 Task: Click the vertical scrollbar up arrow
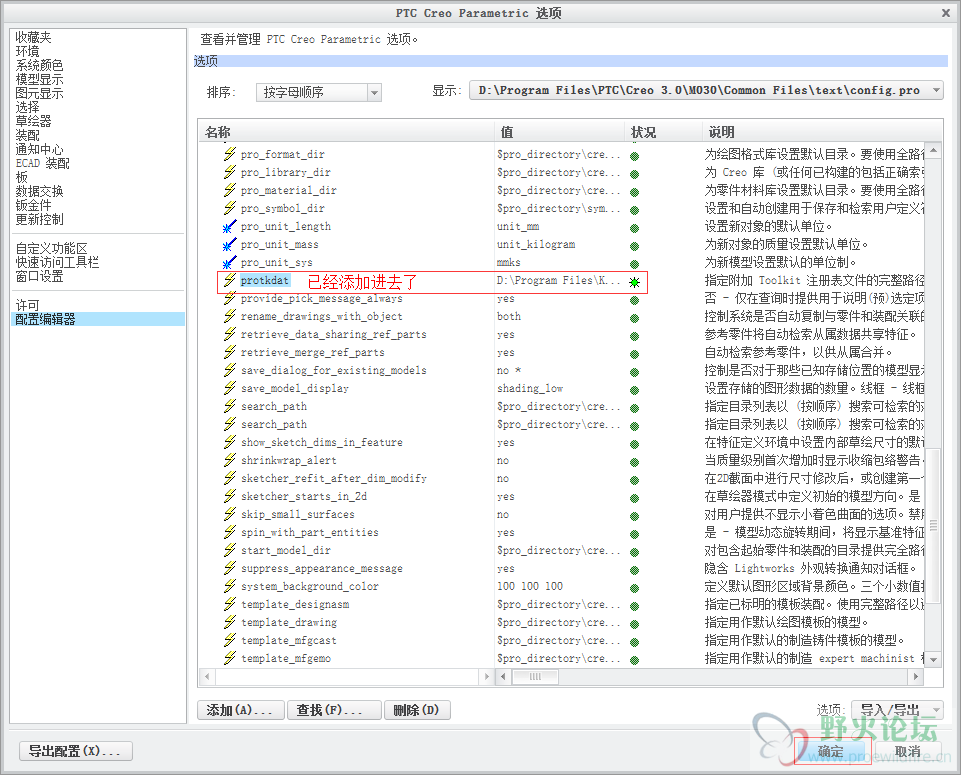click(x=933, y=149)
